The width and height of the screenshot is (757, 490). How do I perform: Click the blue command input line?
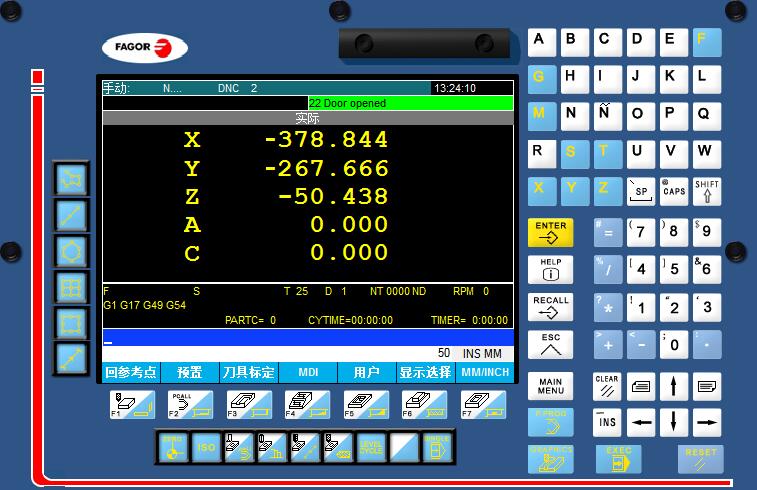pyautogui.click(x=307, y=338)
